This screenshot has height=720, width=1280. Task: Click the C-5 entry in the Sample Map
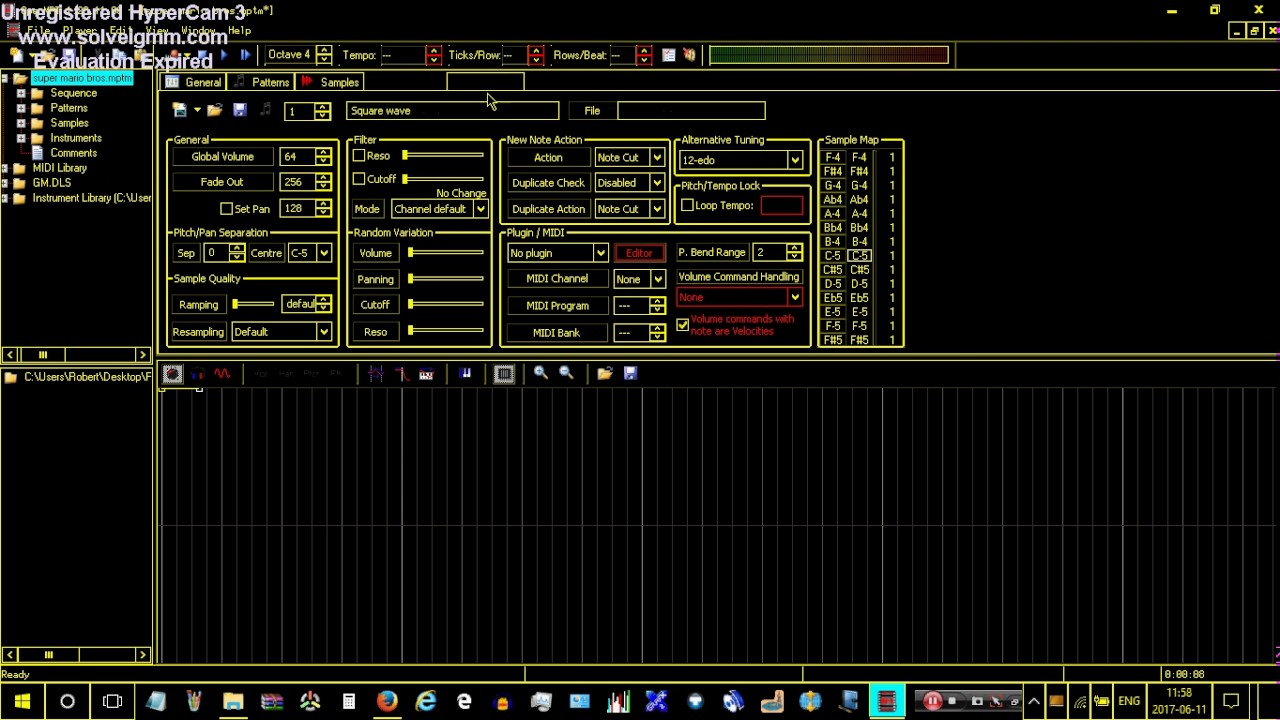859,256
